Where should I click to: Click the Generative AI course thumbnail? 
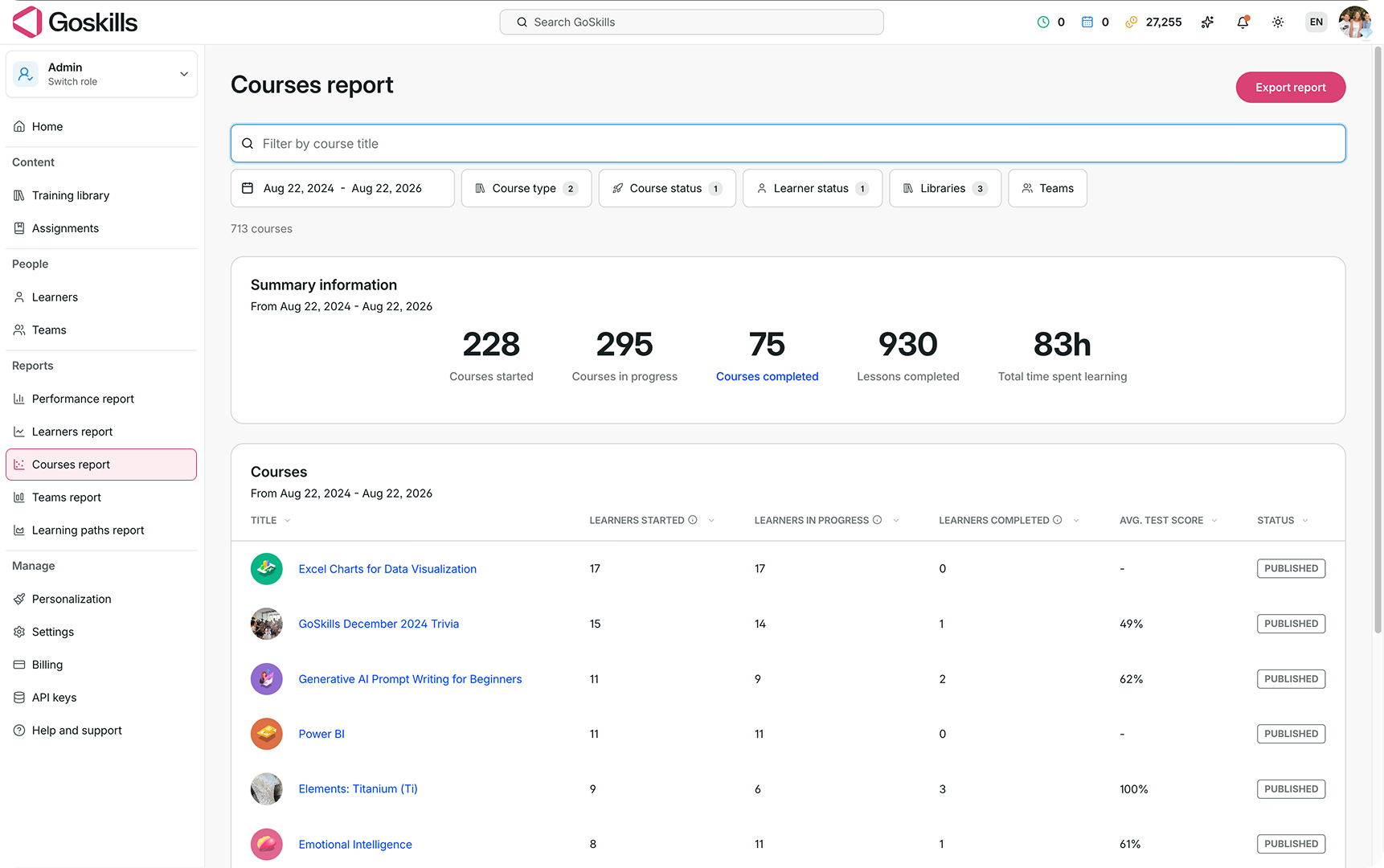tap(267, 679)
